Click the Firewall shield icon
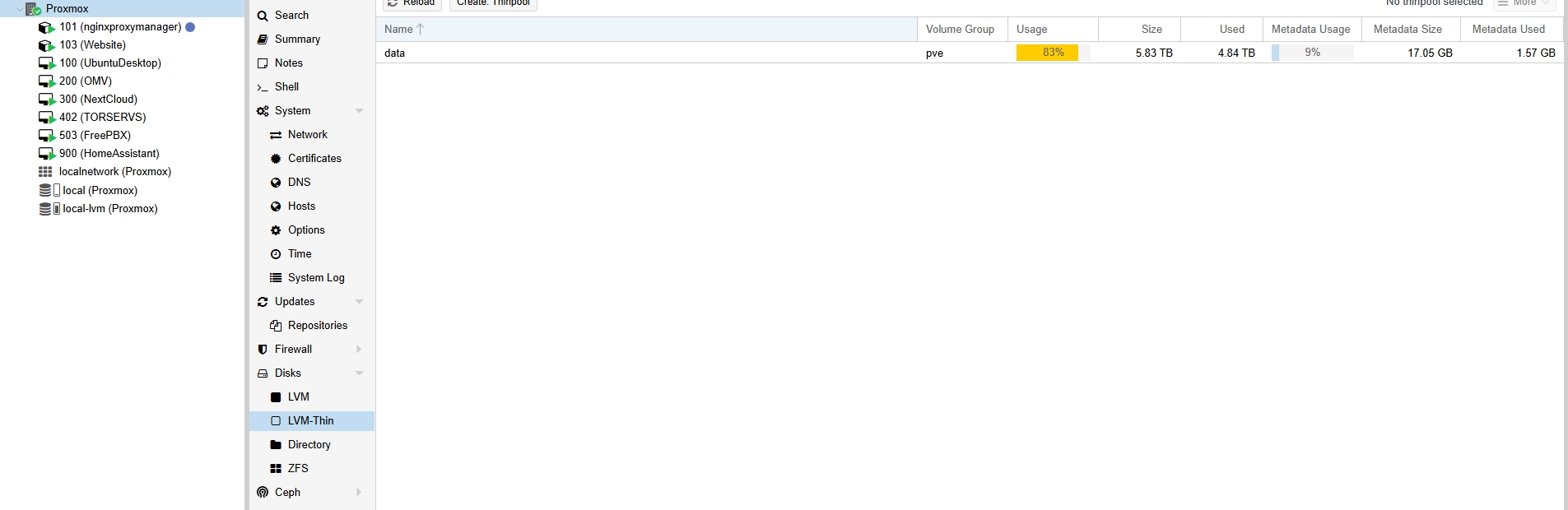Screen dimensions: 1568x510 [x=263, y=350]
